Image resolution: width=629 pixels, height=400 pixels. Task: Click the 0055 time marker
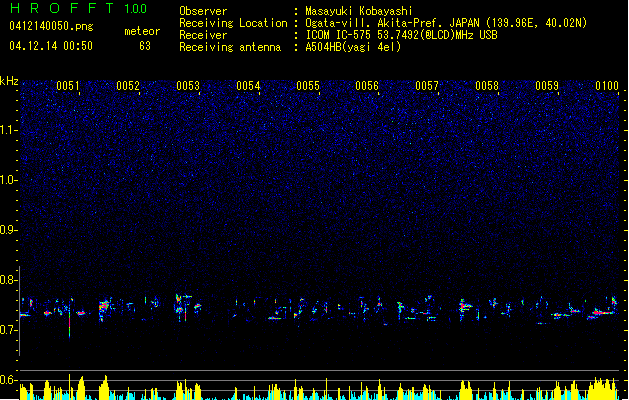click(308, 85)
